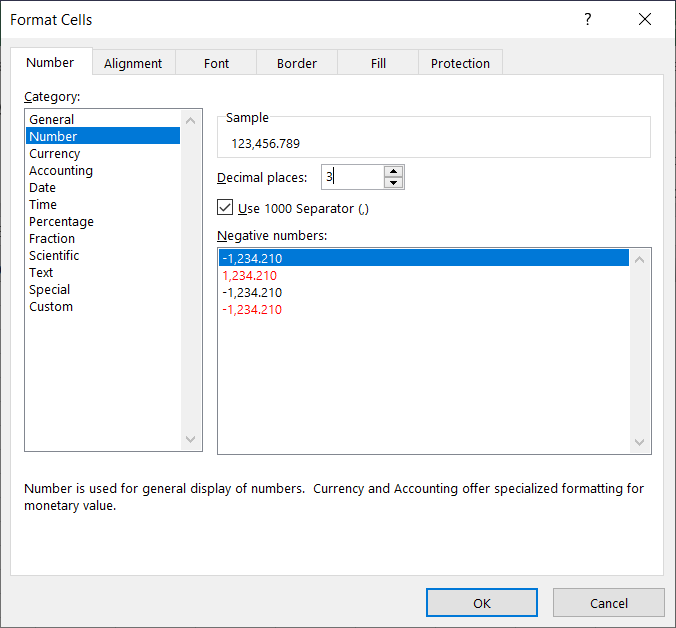676x628 pixels.
Task: Switch to the Alignment tab
Action: (133, 63)
